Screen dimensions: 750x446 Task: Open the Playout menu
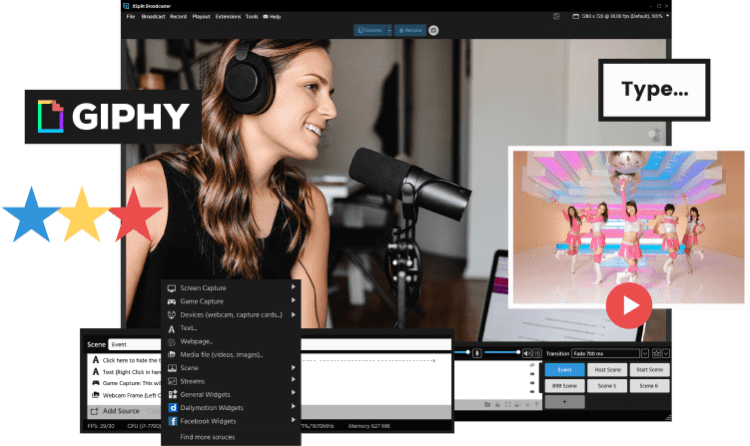tap(201, 16)
